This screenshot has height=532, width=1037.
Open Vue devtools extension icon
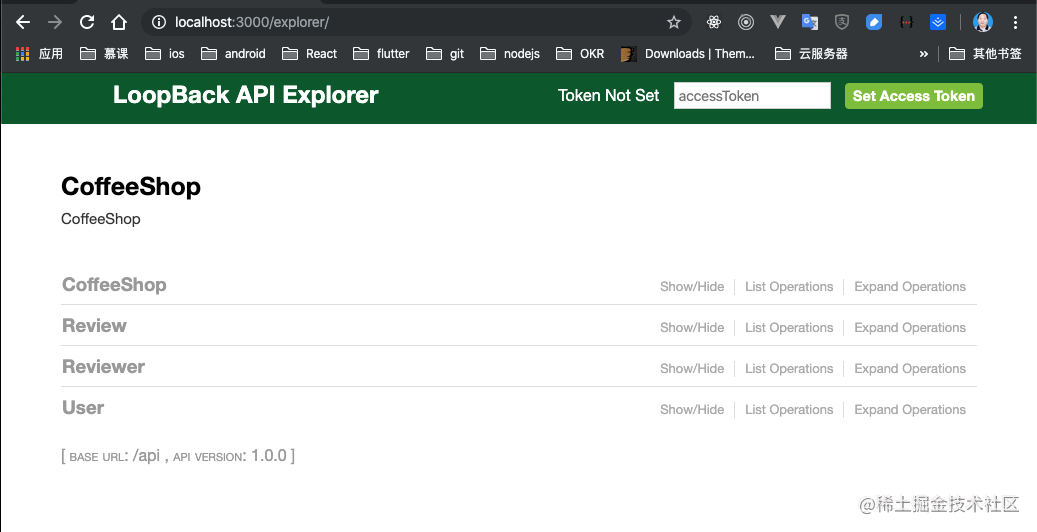pos(778,22)
